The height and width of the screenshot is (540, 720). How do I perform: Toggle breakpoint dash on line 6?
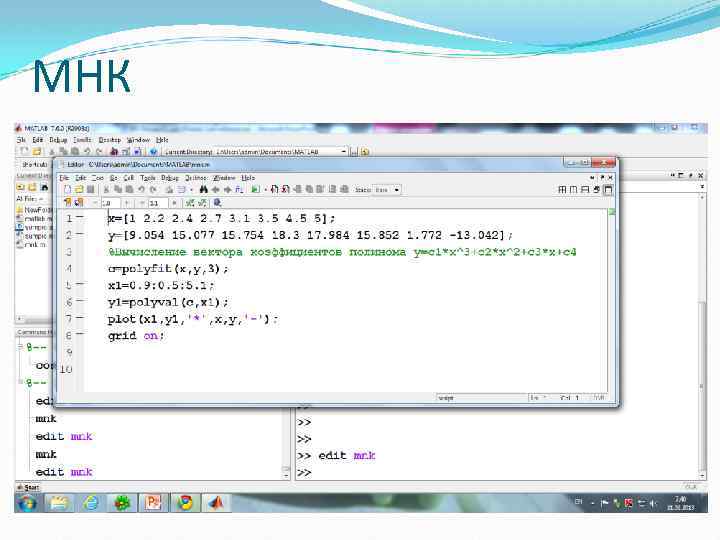coord(80,301)
